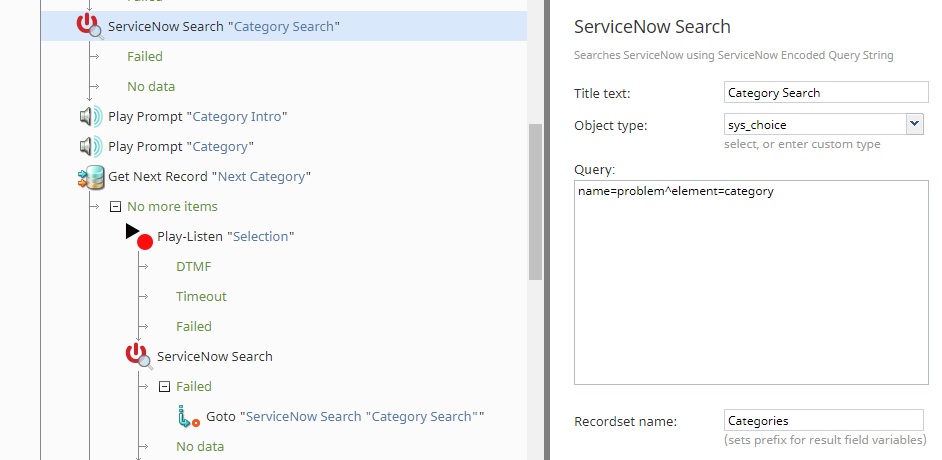The image size is (942, 460).
Task: Select the DTMF exit branch
Action: [193, 267]
